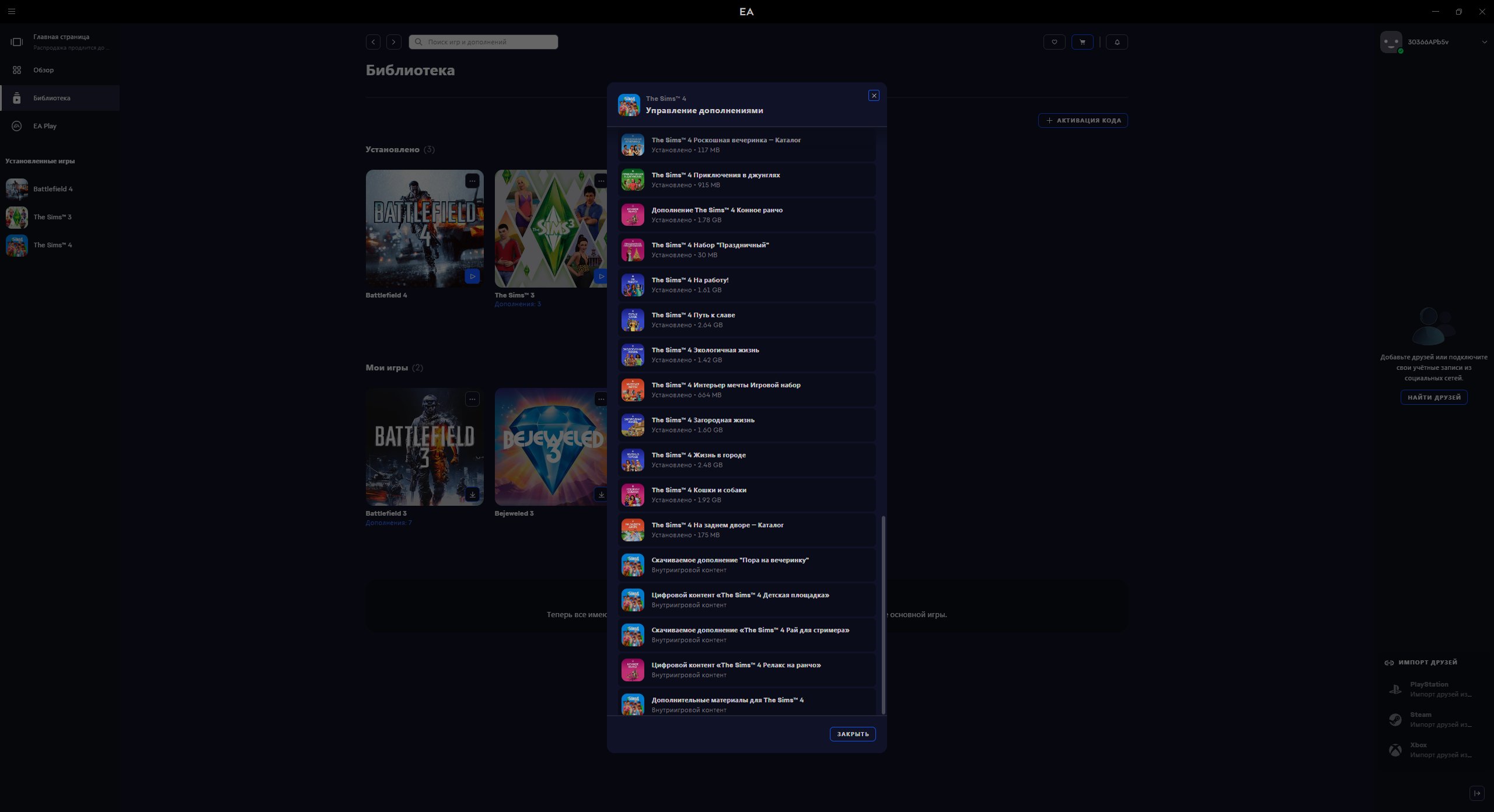Image resolution: width=1494 pixels, height=812 pixels.
Task: Open the notifications bell icon
Action: [1117, 42]
